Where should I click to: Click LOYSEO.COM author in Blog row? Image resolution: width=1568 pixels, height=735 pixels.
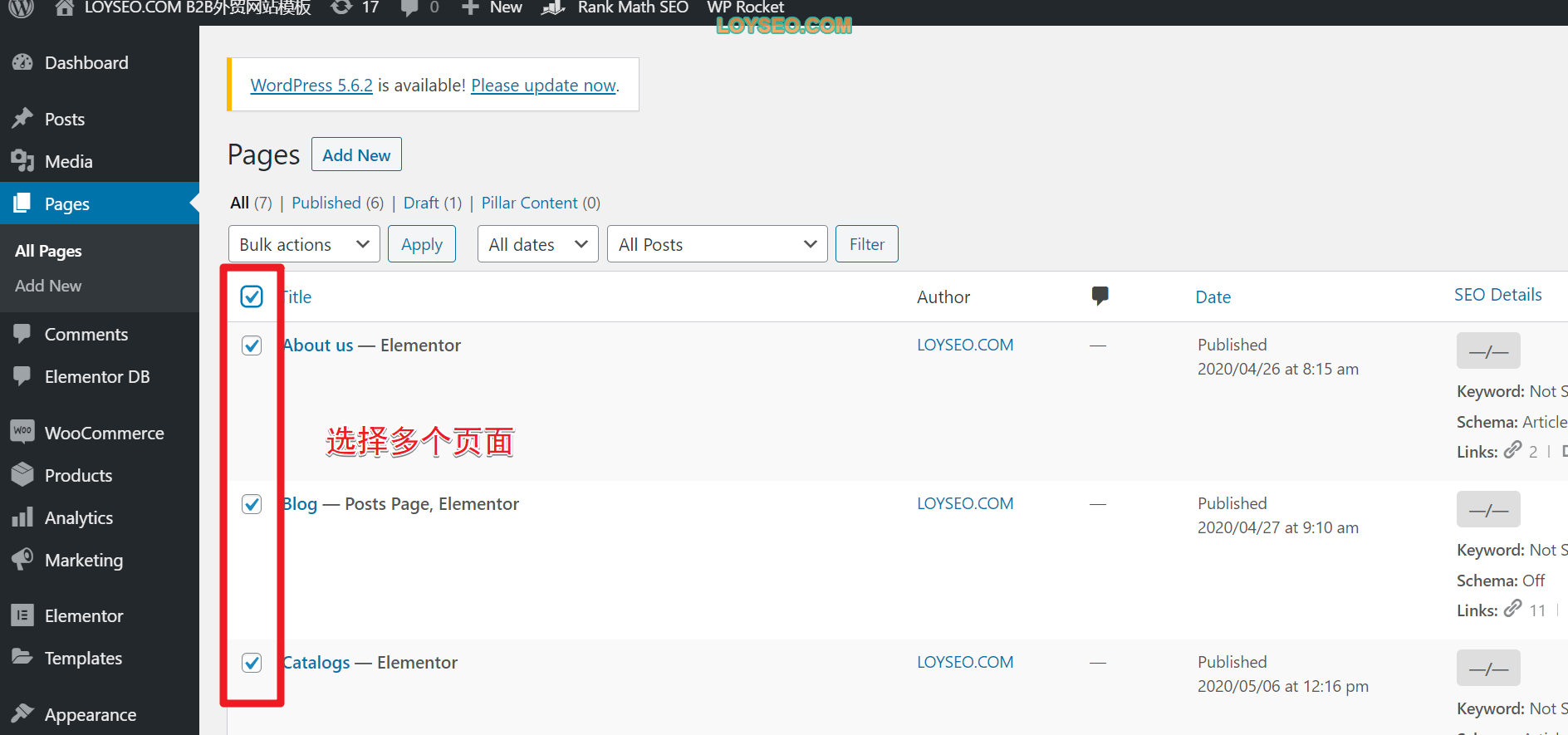(965, 503)
